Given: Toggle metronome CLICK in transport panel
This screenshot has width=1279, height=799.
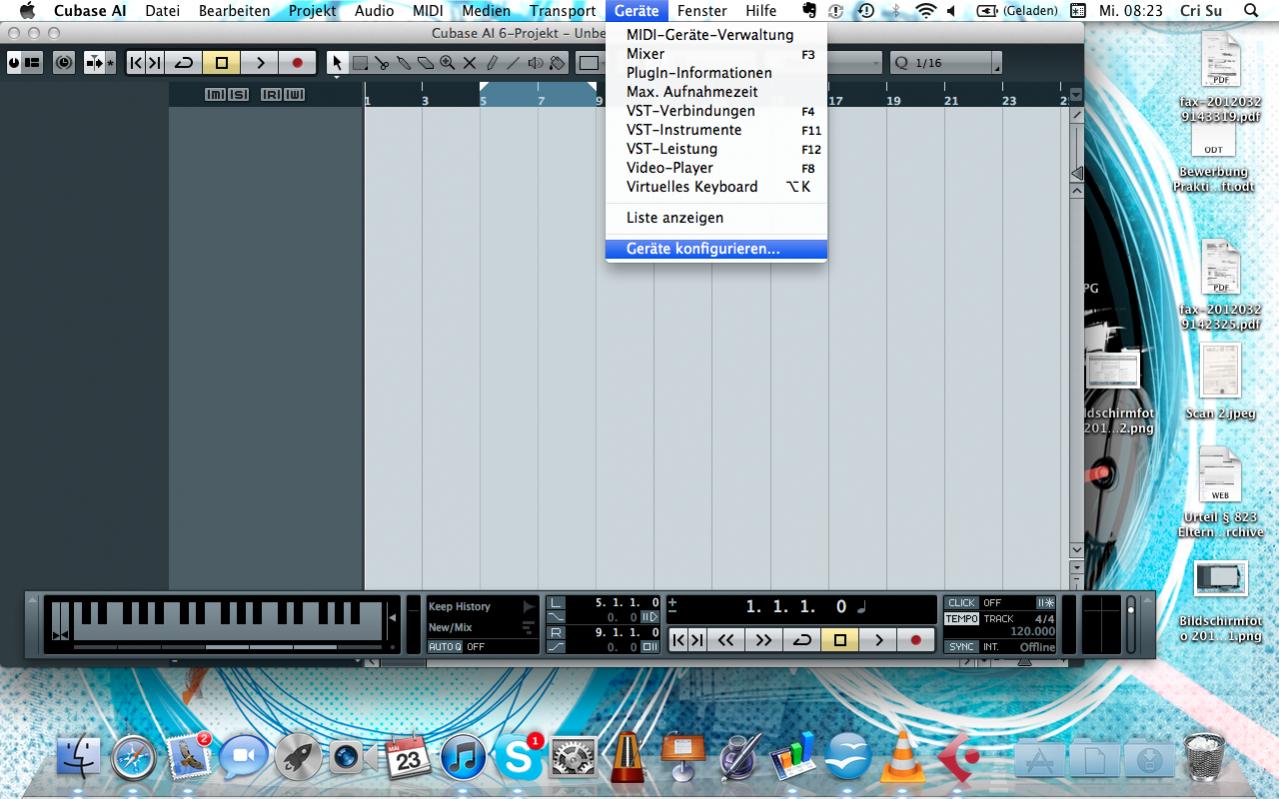Looking at the screenshot, I should point(961,603).
